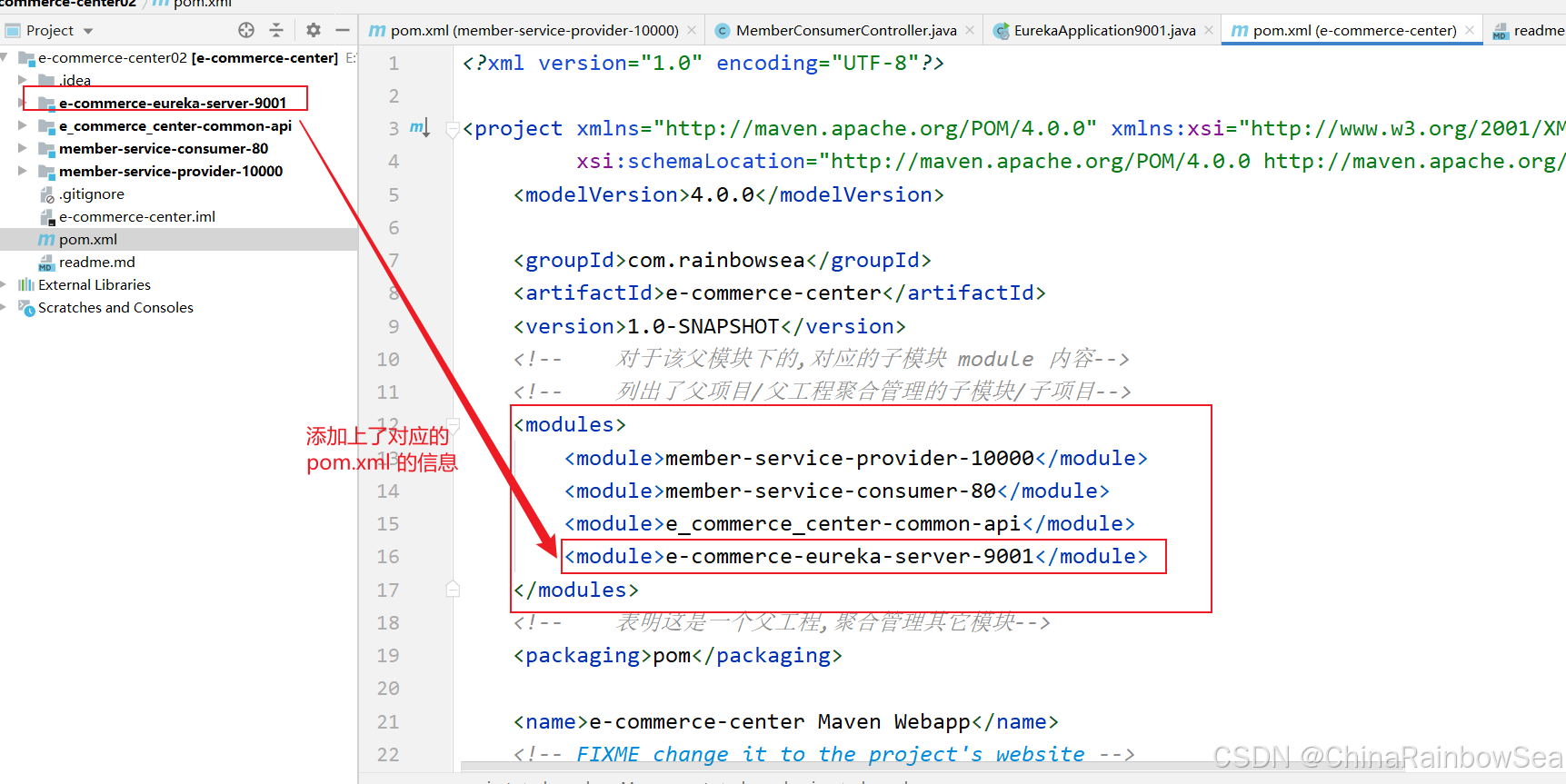Click the .idea folder icon
The height and width of the screenshot is (784, 1566).
coord(46,80)
